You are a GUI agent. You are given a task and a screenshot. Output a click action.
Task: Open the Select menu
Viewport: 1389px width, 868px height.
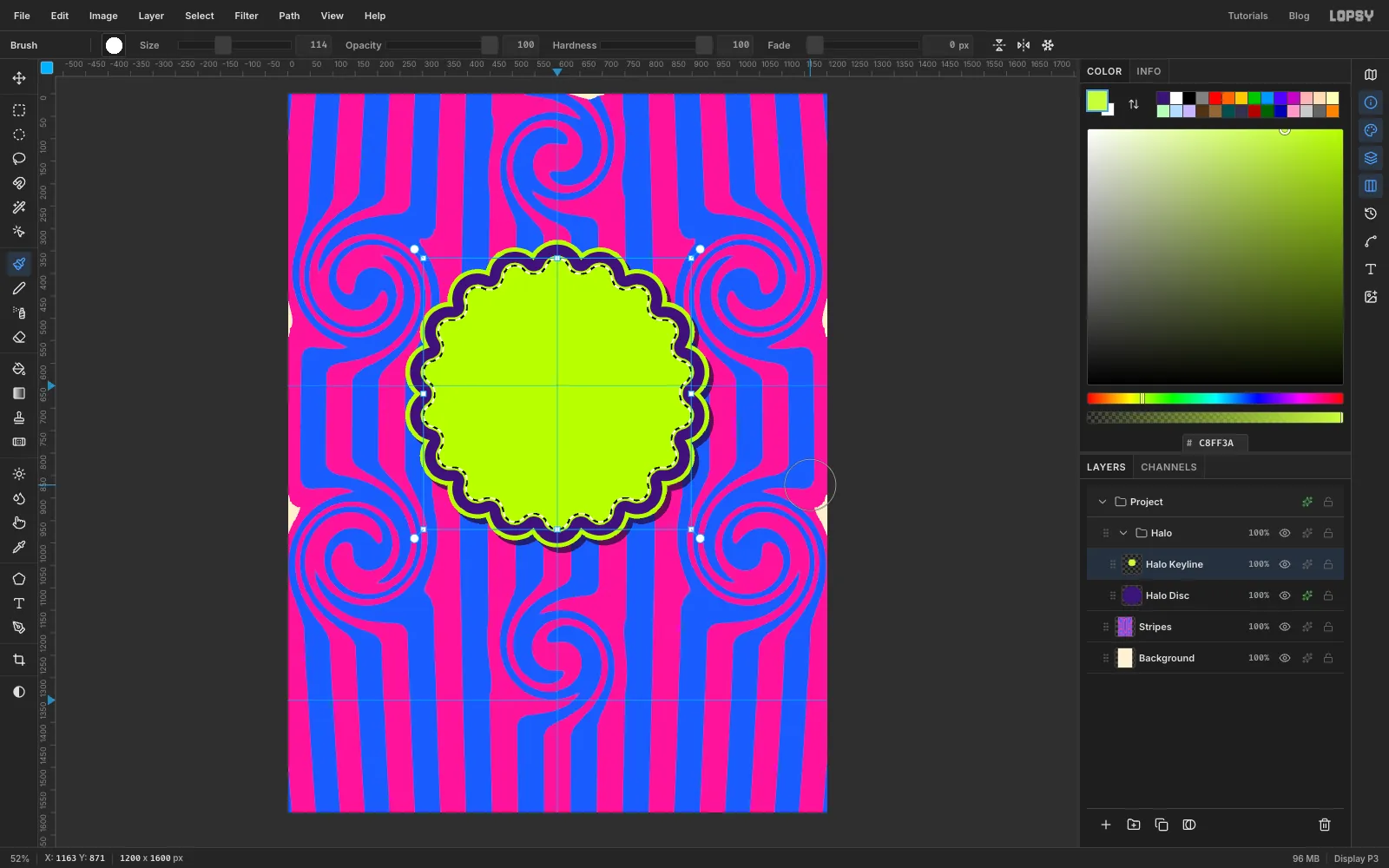[200, 16]
